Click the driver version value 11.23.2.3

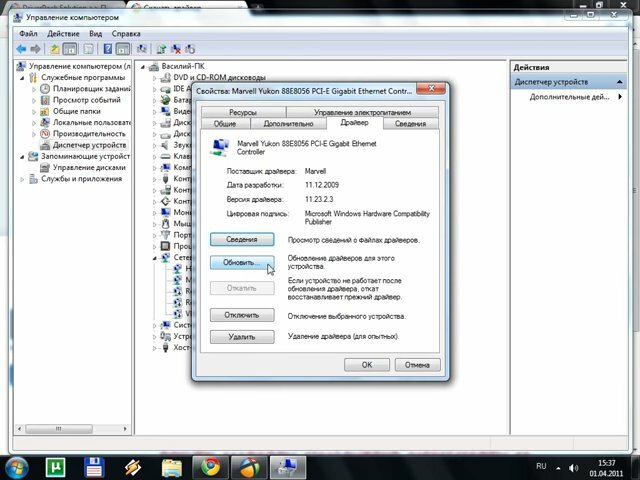319,200
